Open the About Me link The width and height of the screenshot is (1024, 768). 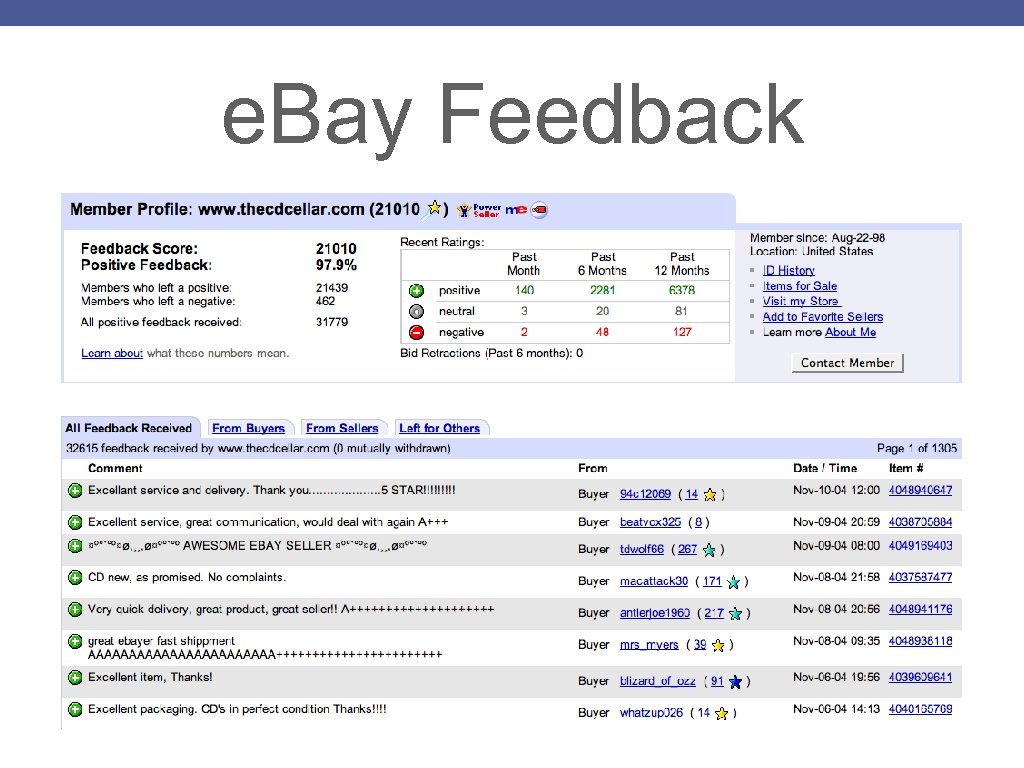[850, 332]
